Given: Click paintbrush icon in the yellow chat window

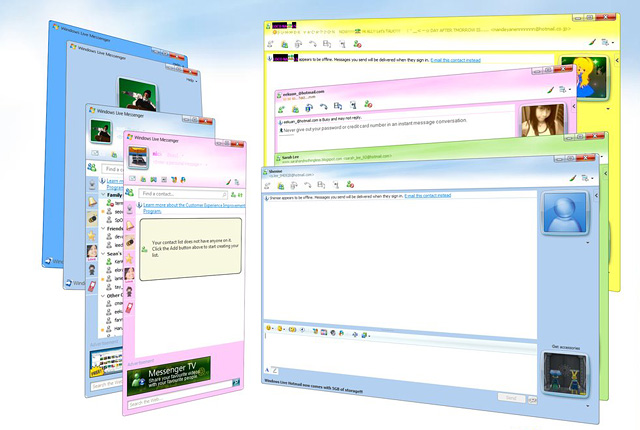Looking at the screenshot, I should [591, 43].
